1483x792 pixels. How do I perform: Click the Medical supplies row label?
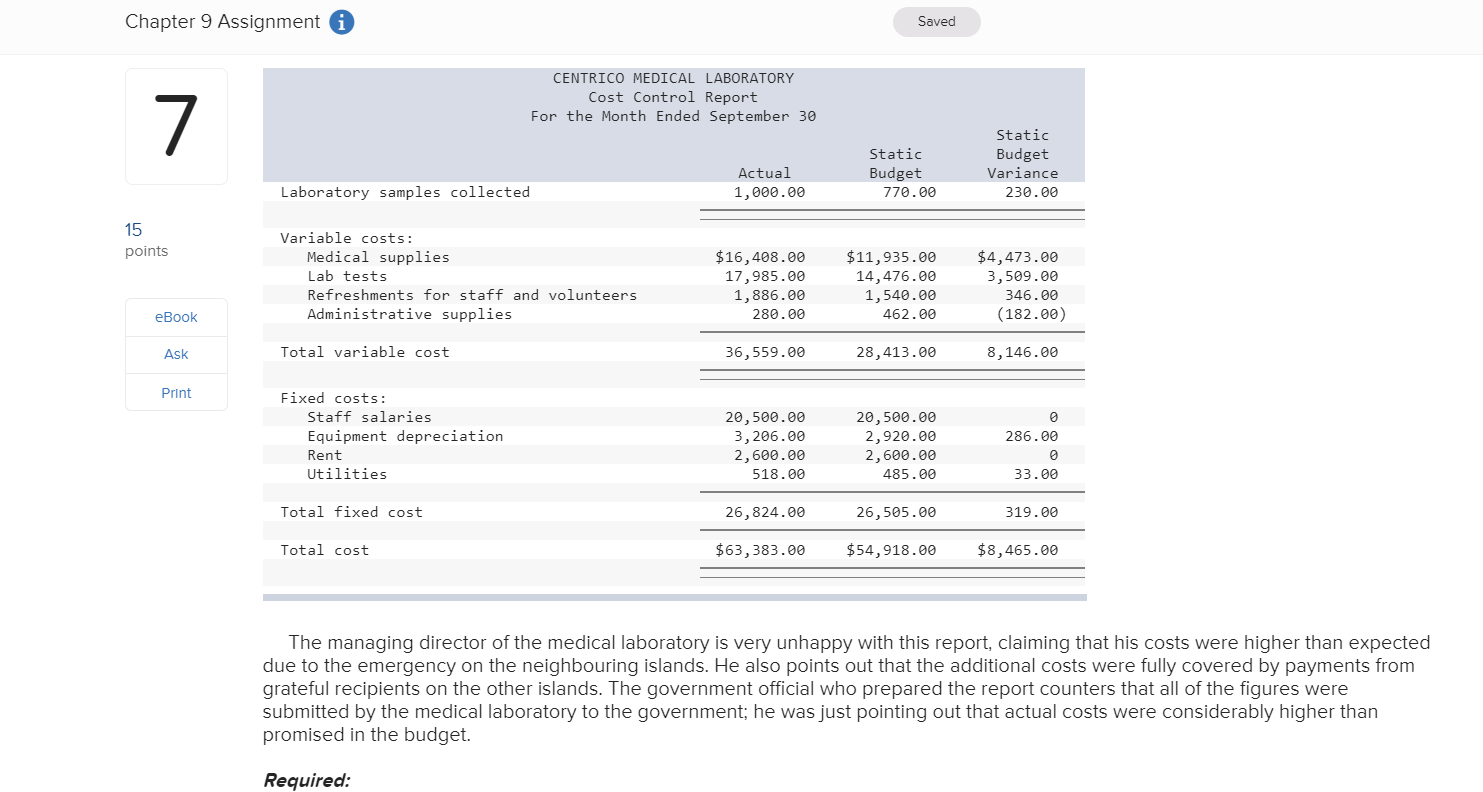[x=378, y=257]
